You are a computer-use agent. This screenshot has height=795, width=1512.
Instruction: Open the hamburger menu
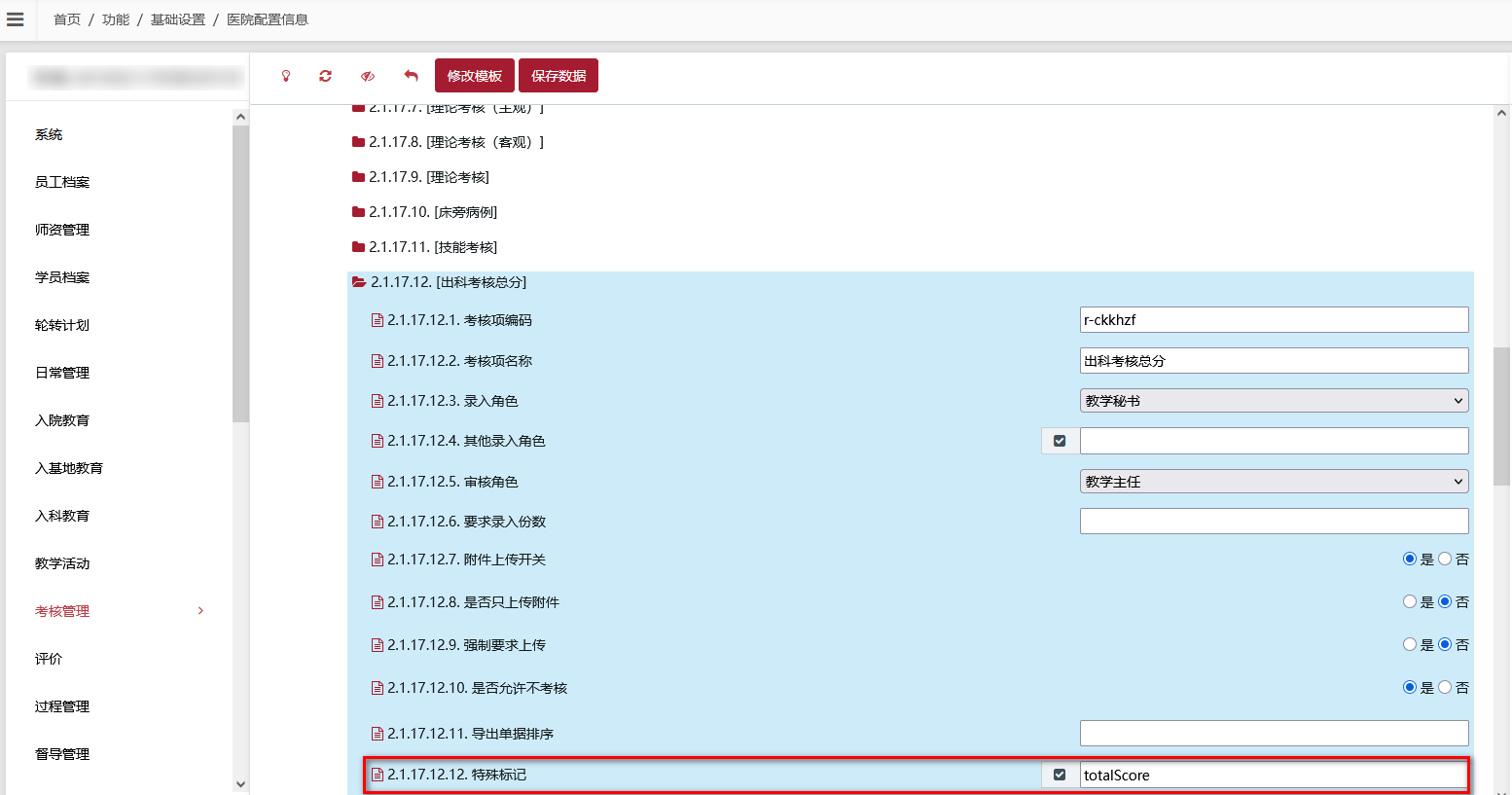tap(16, 19)
